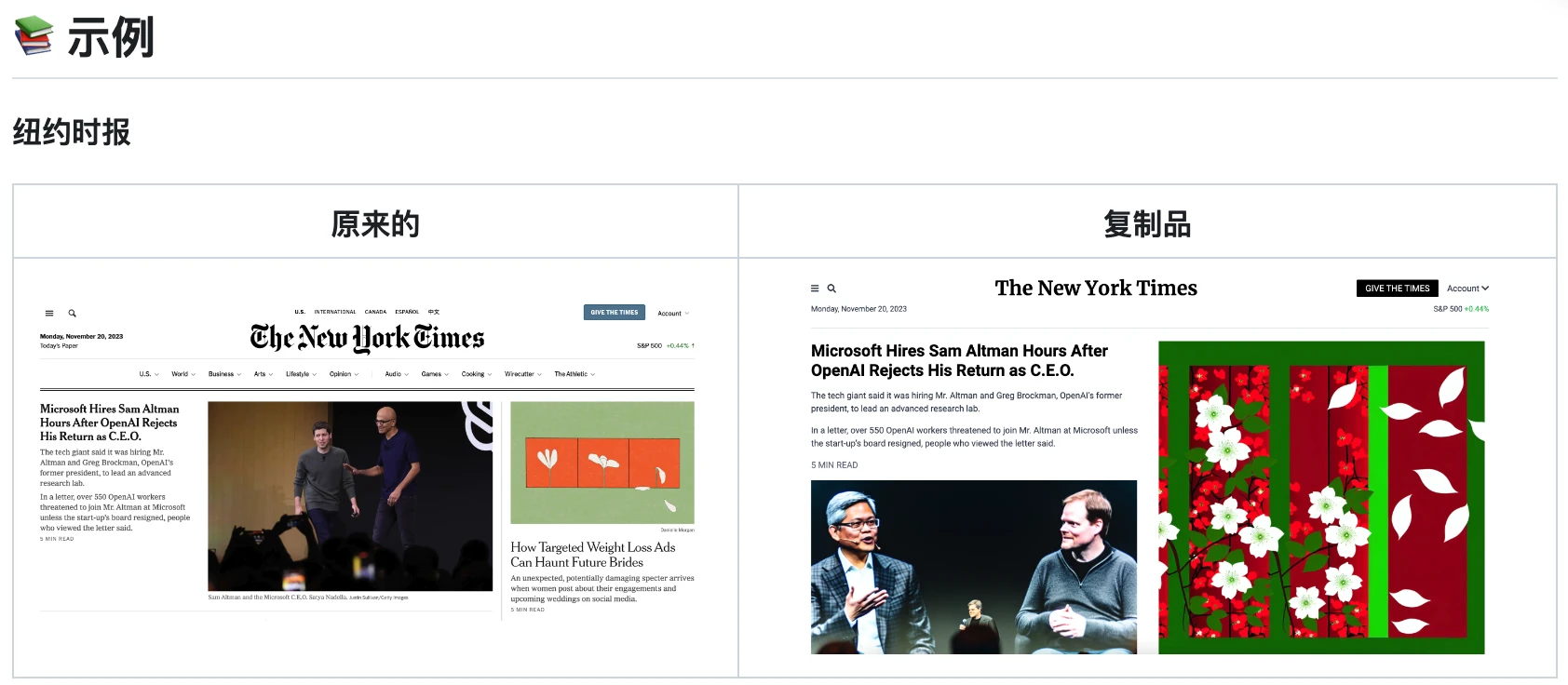
Task: Expand Account dropdown in replica header
Action: pyautogui.click(x=1467, y=289)
